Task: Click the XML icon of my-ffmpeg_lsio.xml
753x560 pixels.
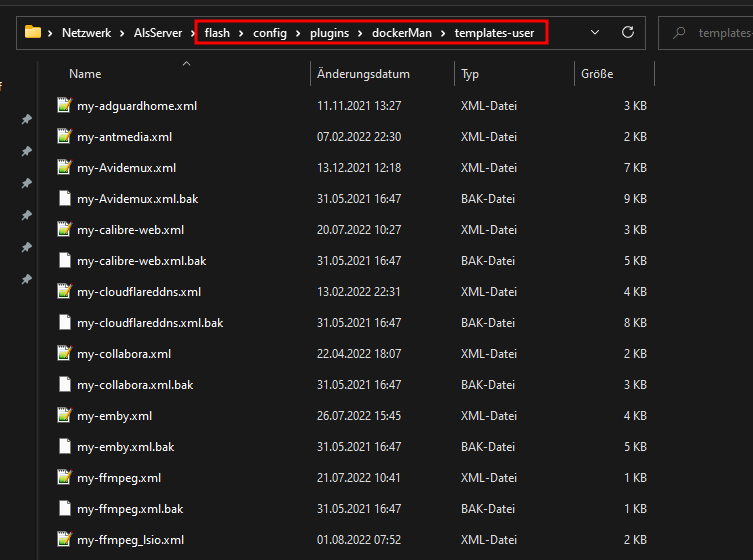Action: [x=64, y=539]
